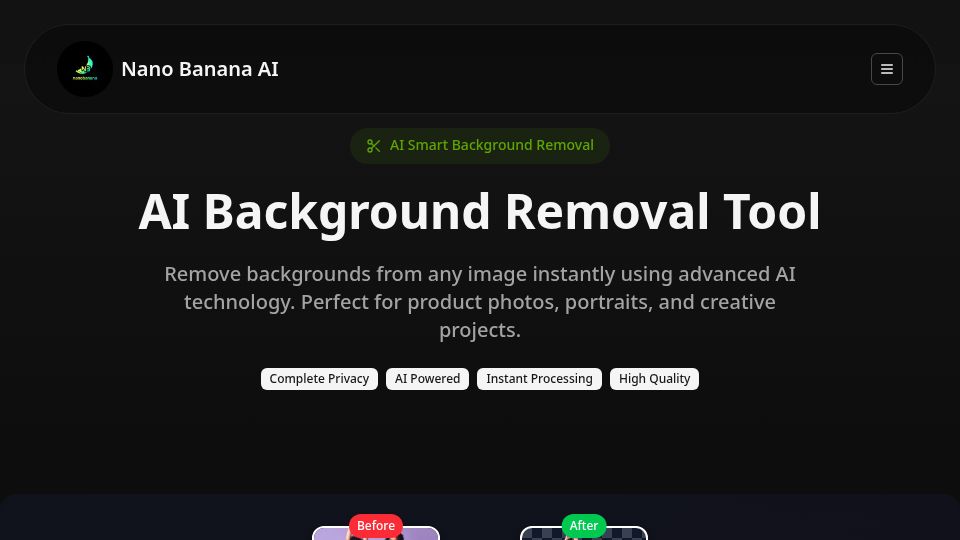Click the High Quality tag

pos(654,379)
